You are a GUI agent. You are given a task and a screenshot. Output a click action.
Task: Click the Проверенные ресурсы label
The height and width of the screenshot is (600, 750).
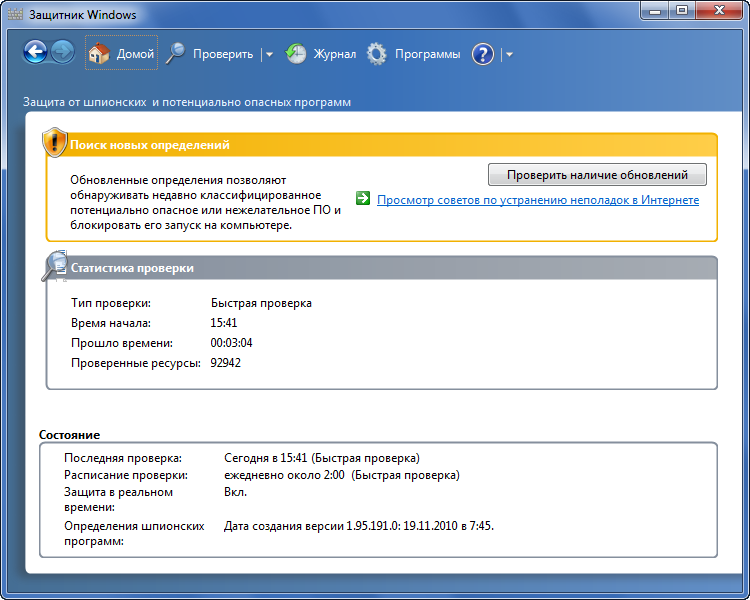(x=136, y=363)
